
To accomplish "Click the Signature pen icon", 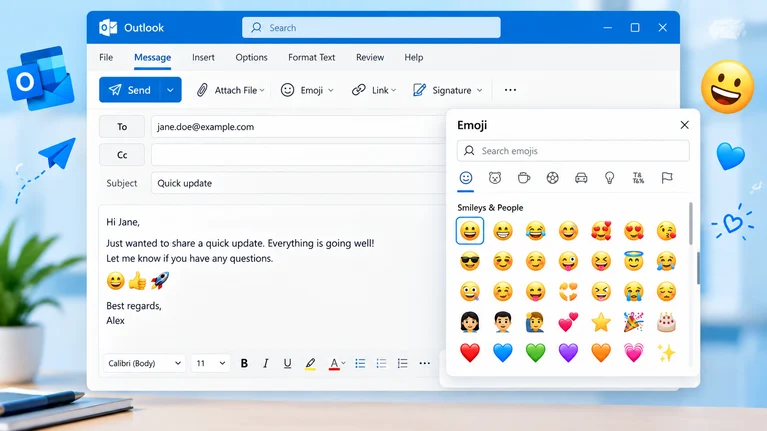I will (x=419, y=90).
